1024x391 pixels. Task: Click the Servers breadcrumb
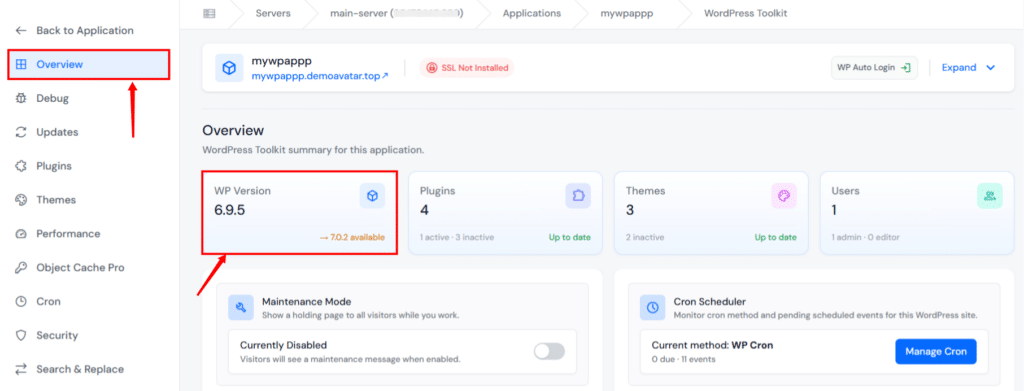(x=273, y=13)
